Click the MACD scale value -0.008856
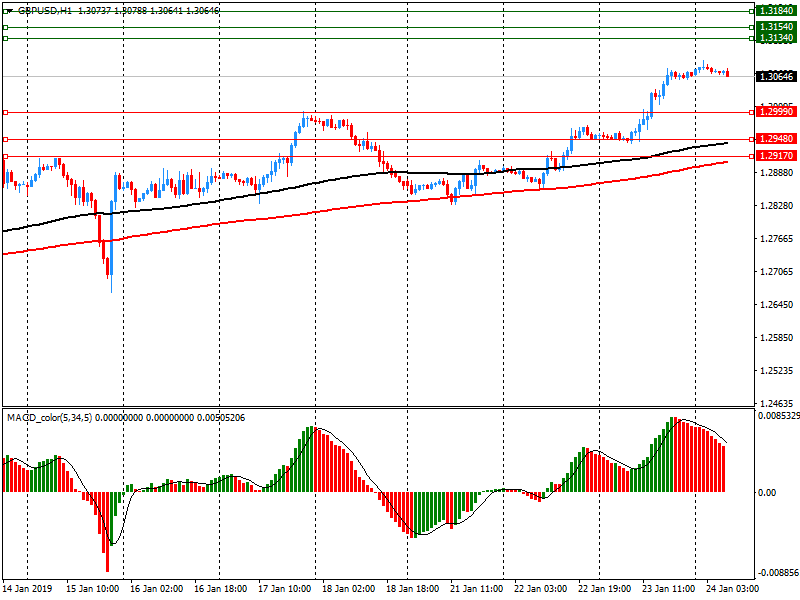The image size is (800, 600). pyautogui.click(x=779, y=572)
